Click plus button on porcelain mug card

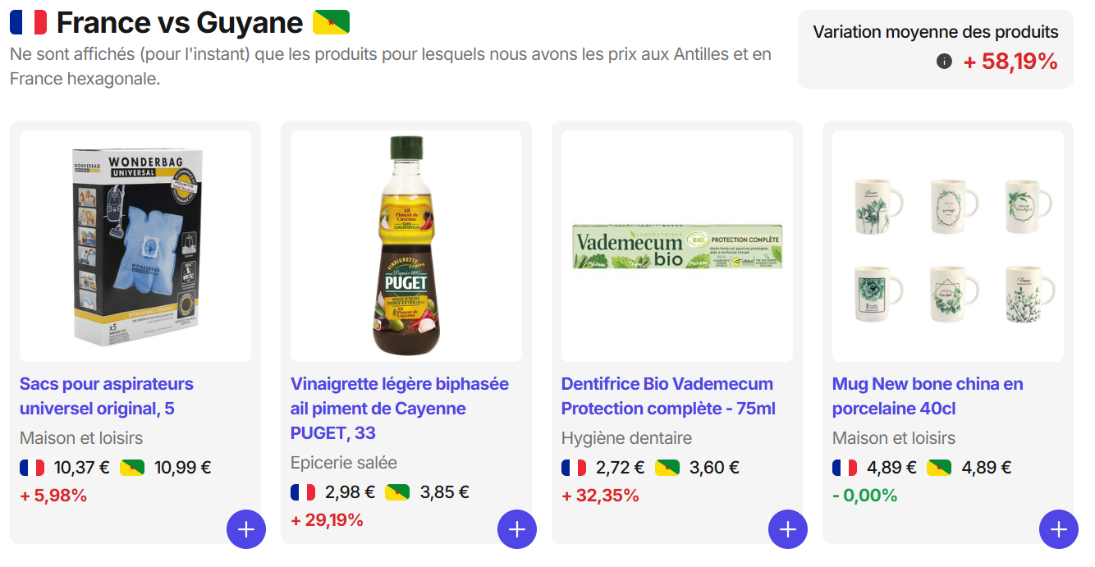pos(1059,529)
